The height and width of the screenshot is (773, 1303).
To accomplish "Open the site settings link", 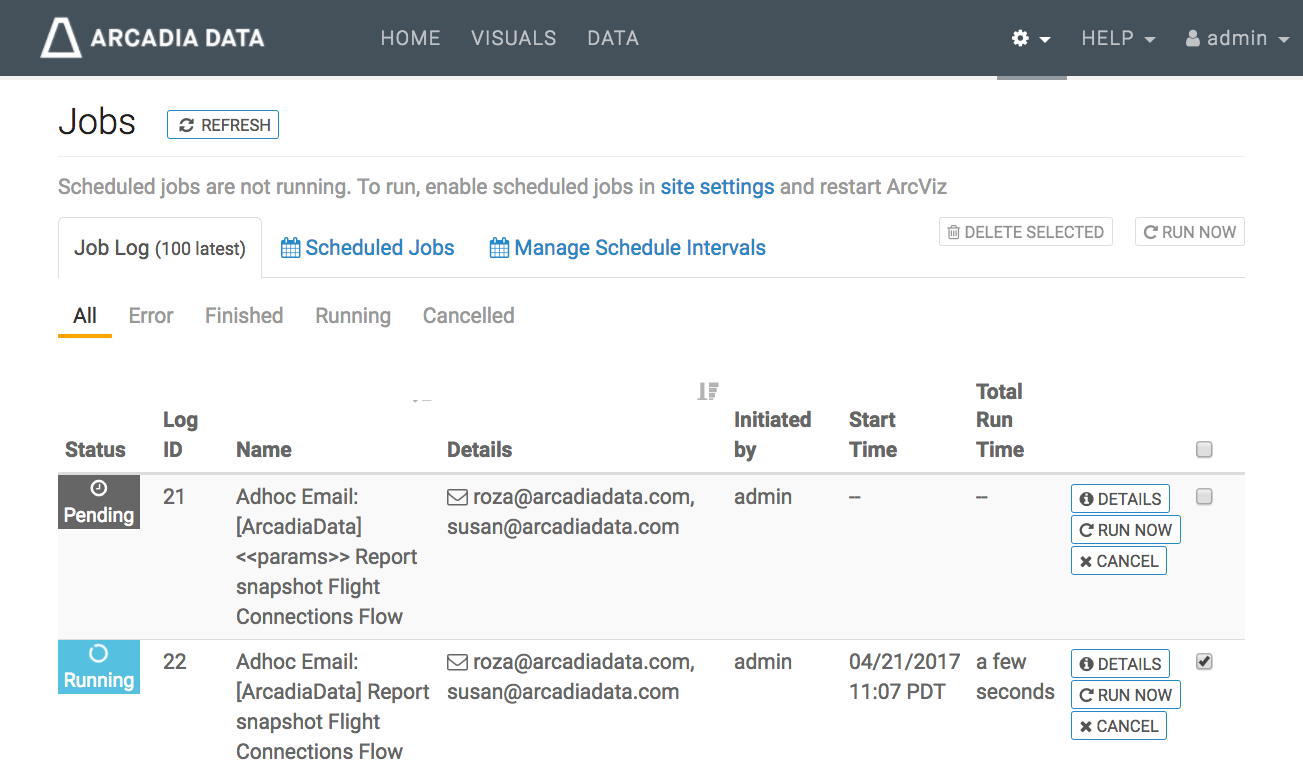I will point(717,187).
